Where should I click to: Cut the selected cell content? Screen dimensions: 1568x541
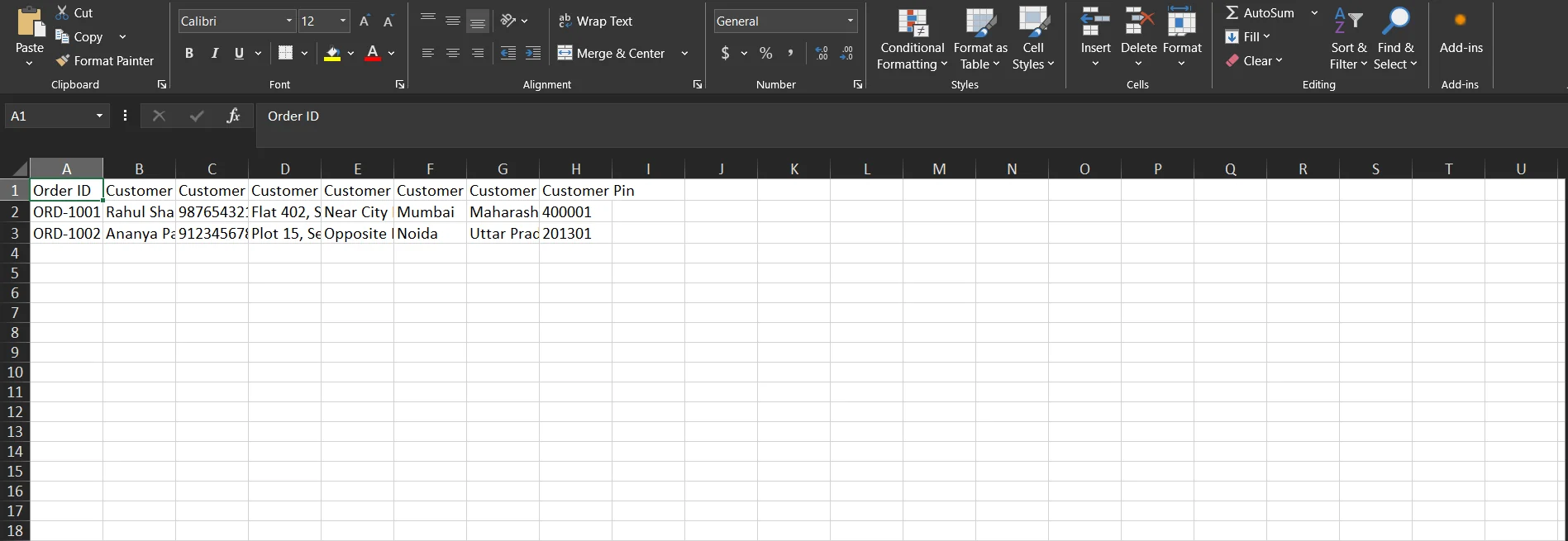tap(74, 13)
